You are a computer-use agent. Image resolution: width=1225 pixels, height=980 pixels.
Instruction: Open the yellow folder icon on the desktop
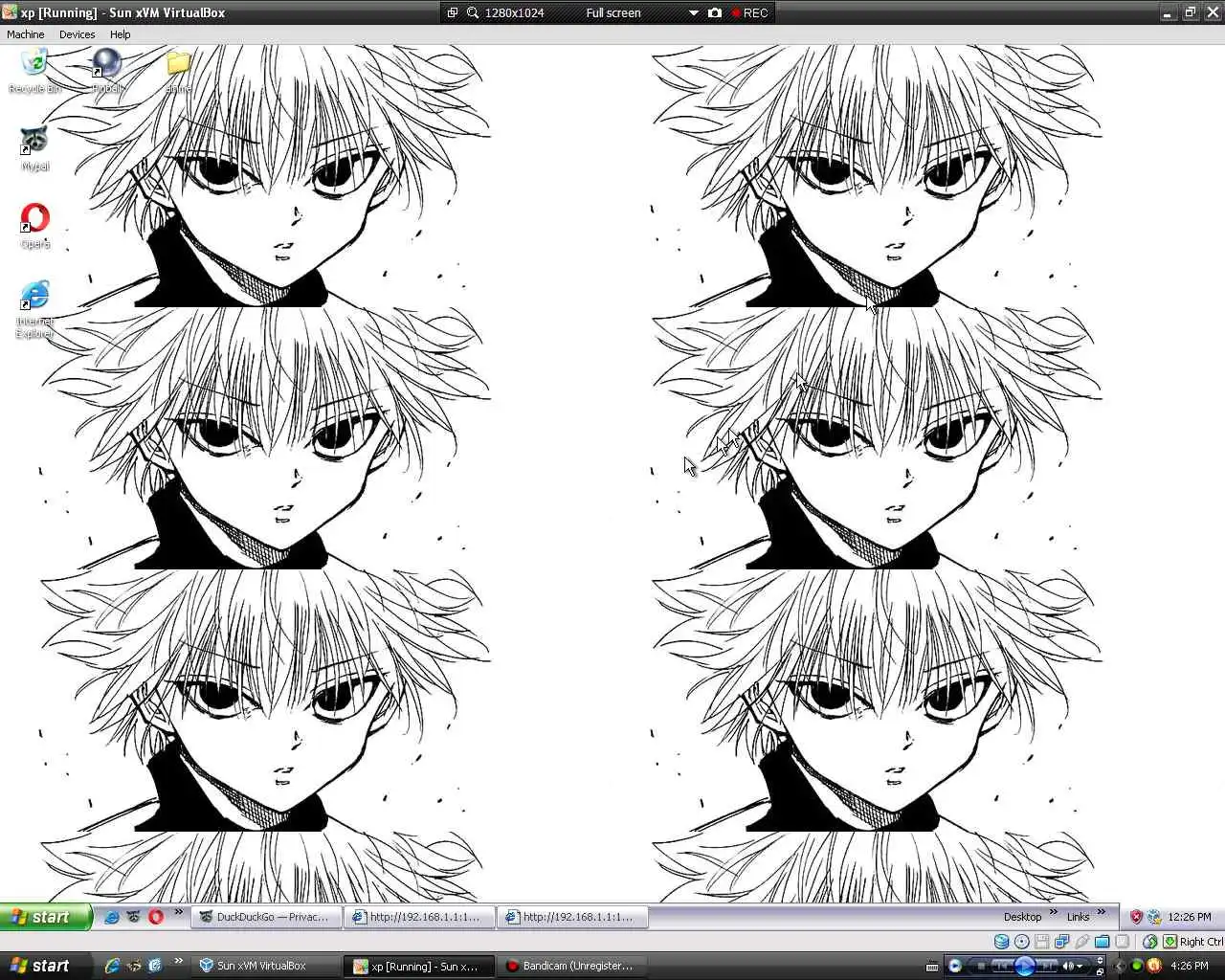pos(178,71)
